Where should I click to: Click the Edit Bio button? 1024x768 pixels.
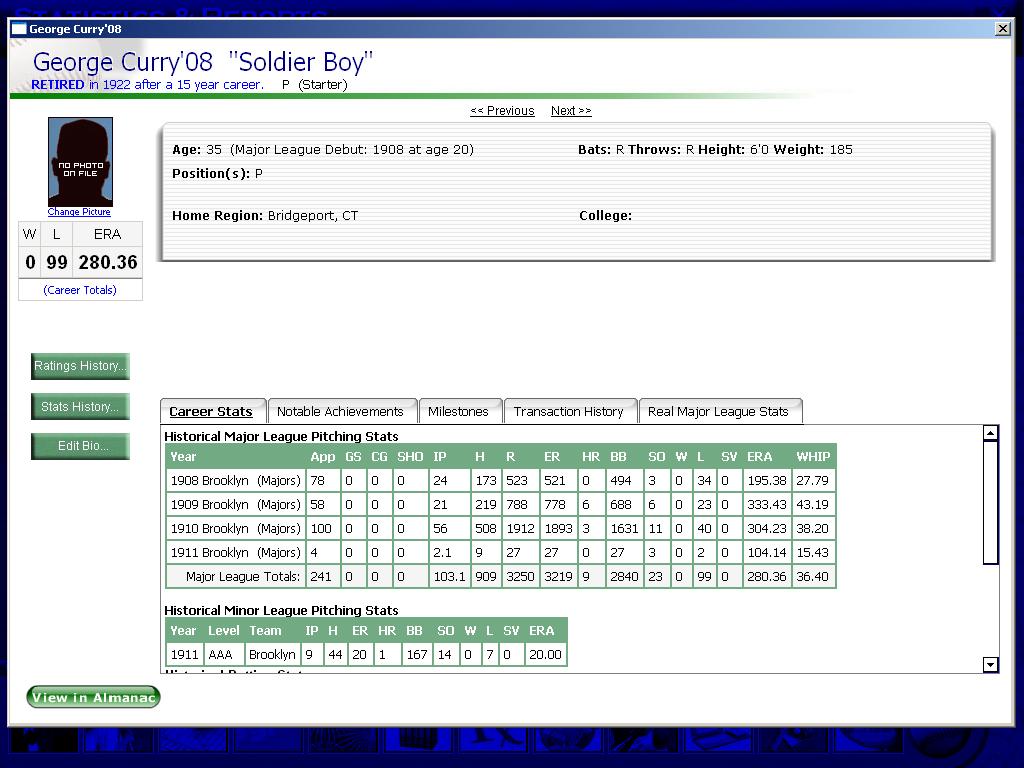pos(80,446)
